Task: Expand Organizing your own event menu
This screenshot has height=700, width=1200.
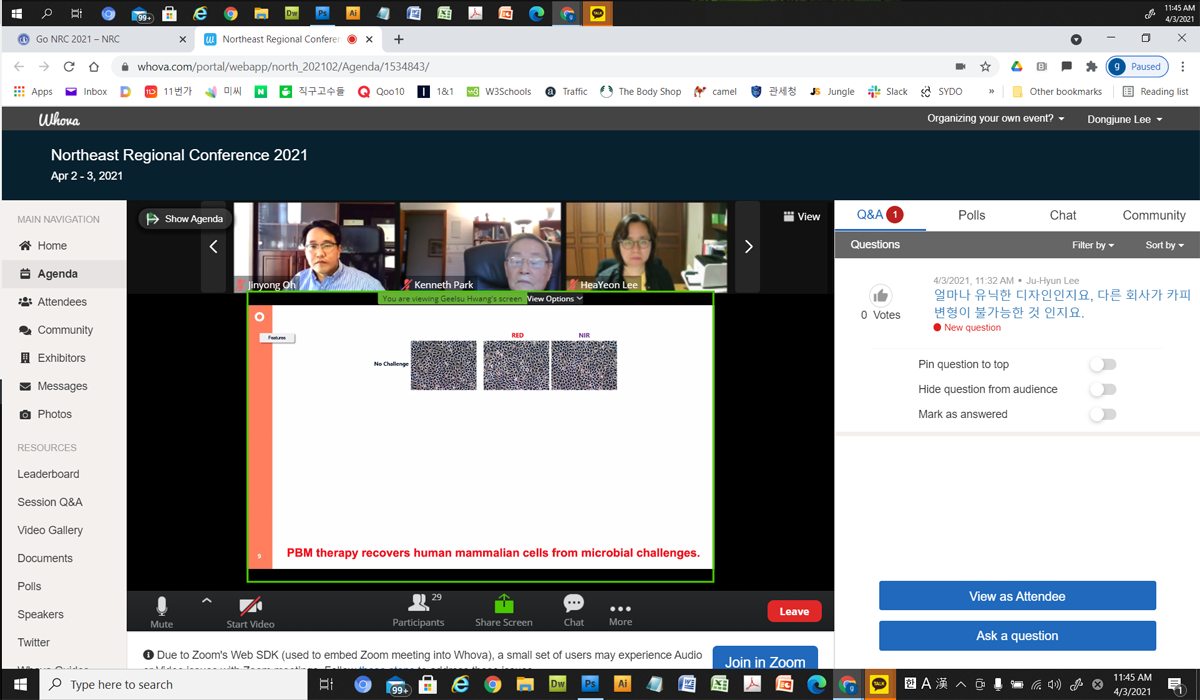Action: click(996, 119)
